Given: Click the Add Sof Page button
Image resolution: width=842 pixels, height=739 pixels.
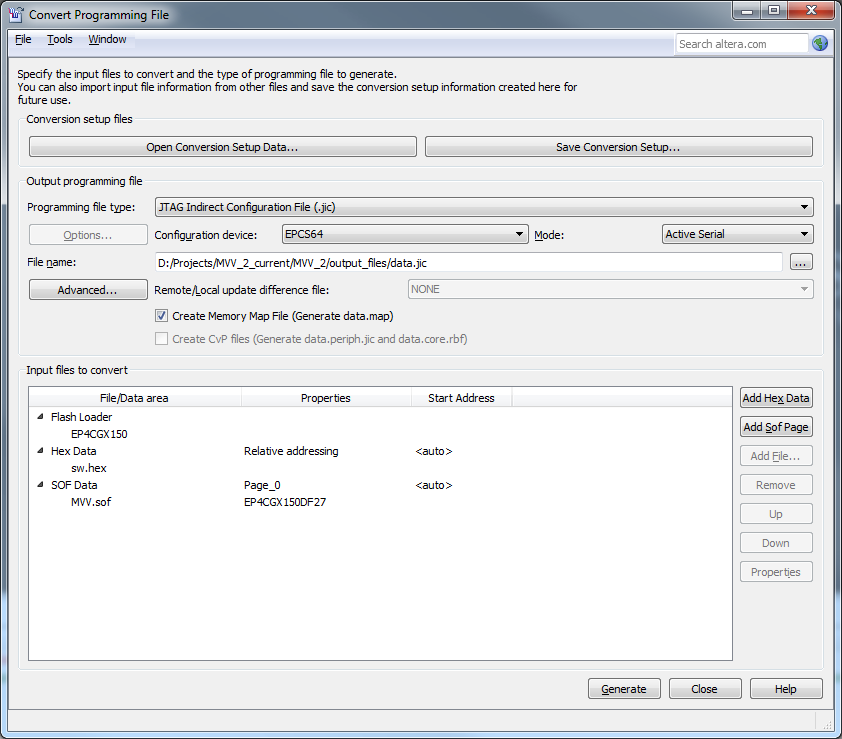Looking at the screenshot, I should pos(776,427).
